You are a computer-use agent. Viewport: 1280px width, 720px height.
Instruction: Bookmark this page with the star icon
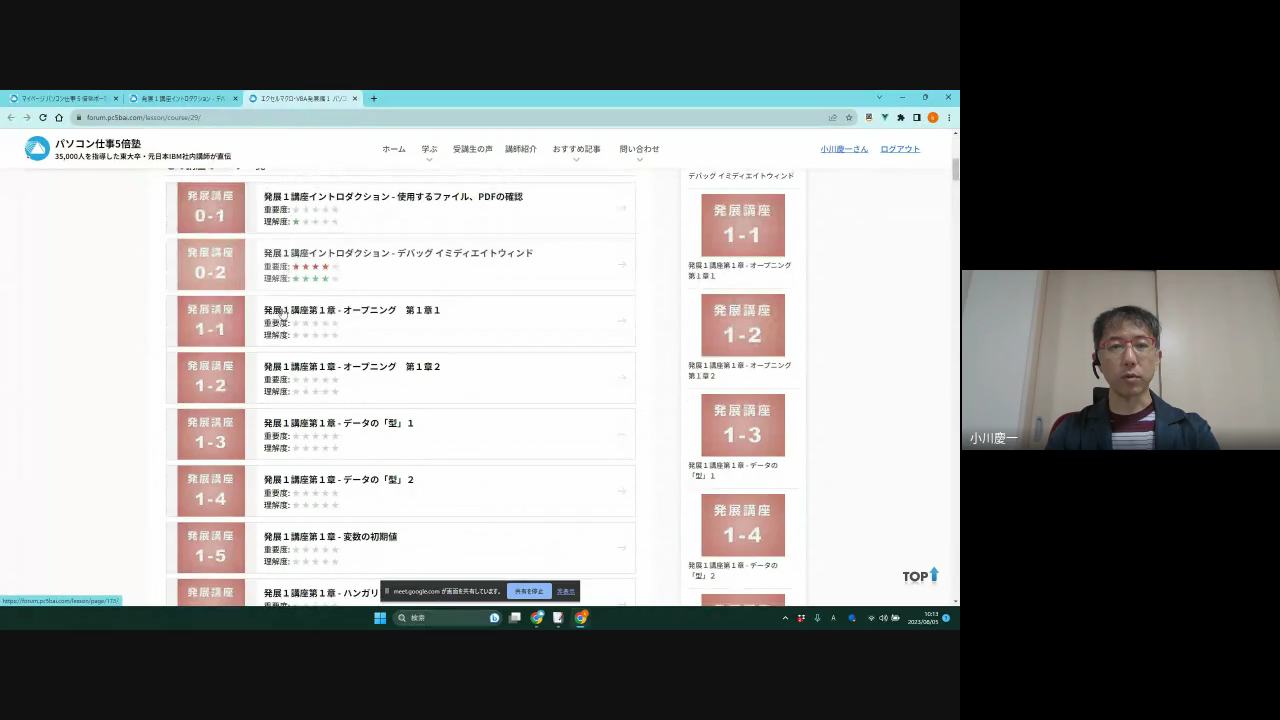(849, 117)
